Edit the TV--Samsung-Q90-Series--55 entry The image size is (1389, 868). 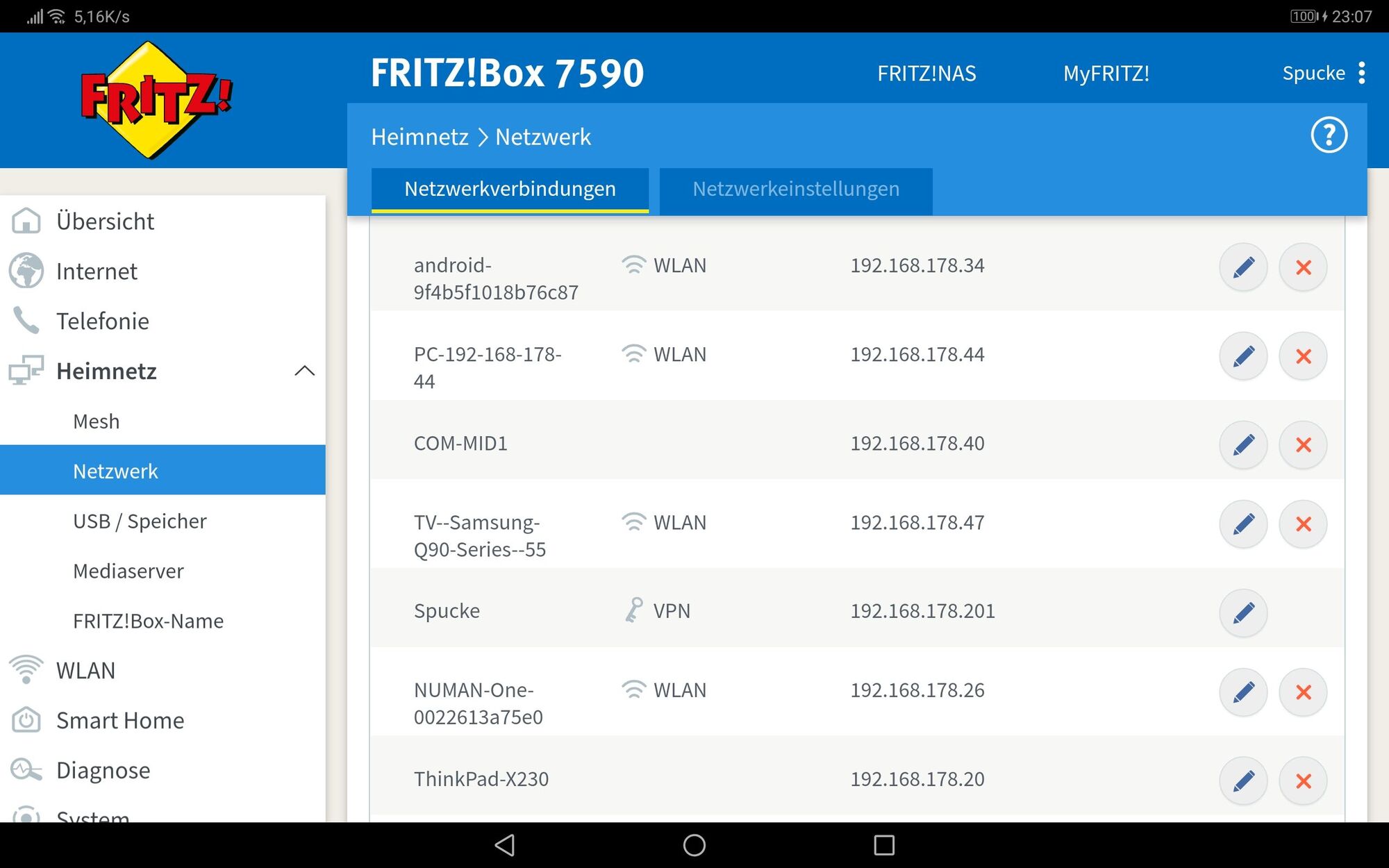(1243, 524)
